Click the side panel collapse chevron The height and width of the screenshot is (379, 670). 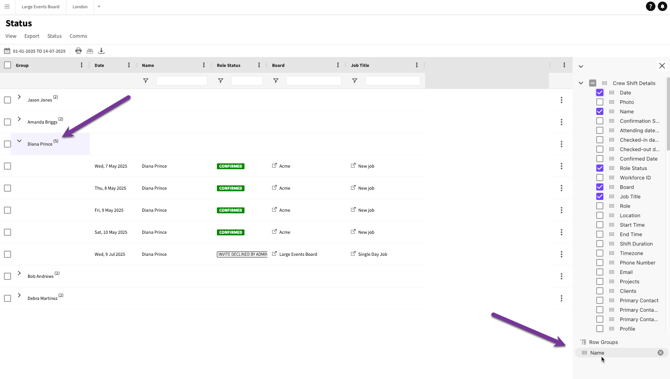(x=581, y=66)
